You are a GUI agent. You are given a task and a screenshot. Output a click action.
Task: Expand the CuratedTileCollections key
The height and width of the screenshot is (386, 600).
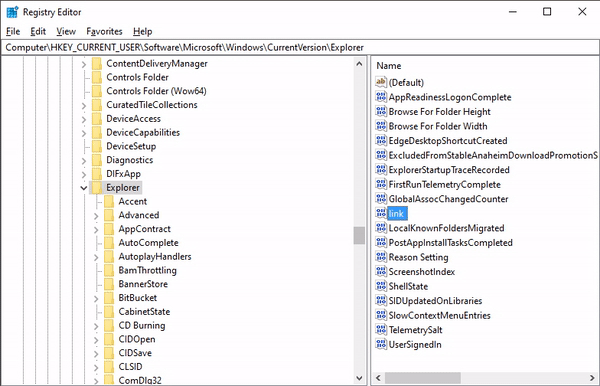(x=84, y=106)
